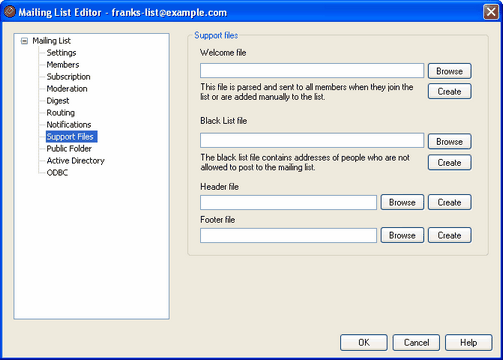Click the title bar application icon
Screen dimensions: 503x360
(x=10, y=12)
